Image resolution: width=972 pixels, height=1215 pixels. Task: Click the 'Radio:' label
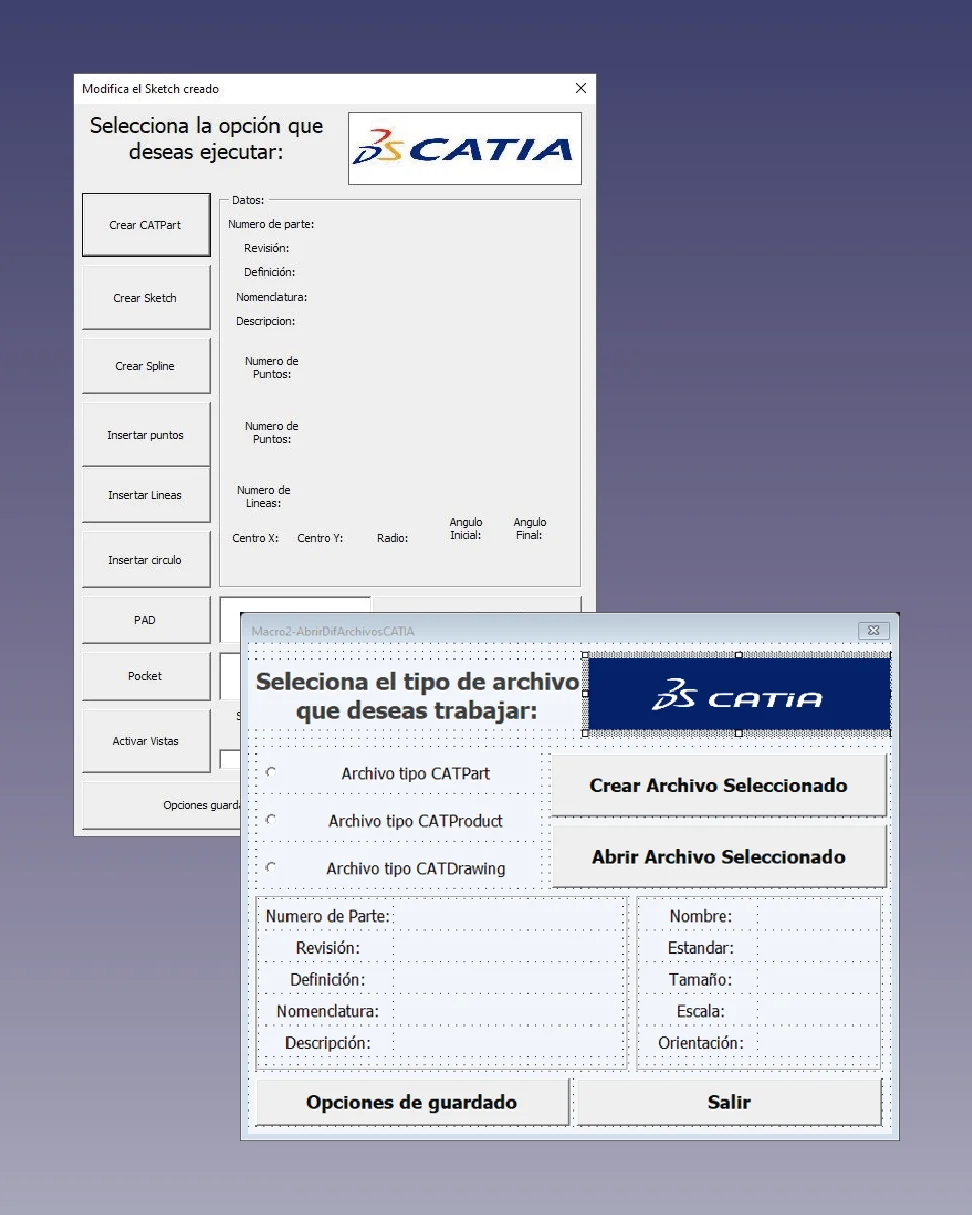(x=393, y=538)
